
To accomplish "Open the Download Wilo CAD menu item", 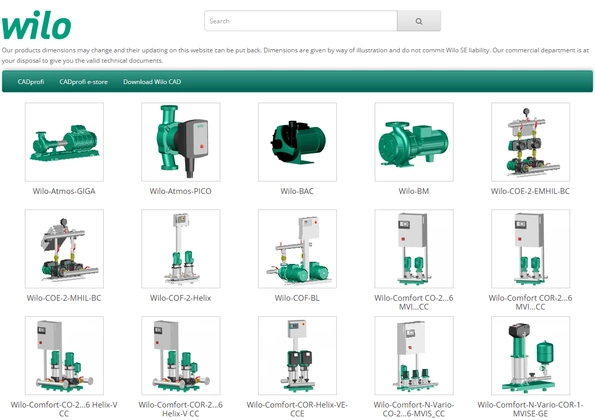I will pos(152,82).
